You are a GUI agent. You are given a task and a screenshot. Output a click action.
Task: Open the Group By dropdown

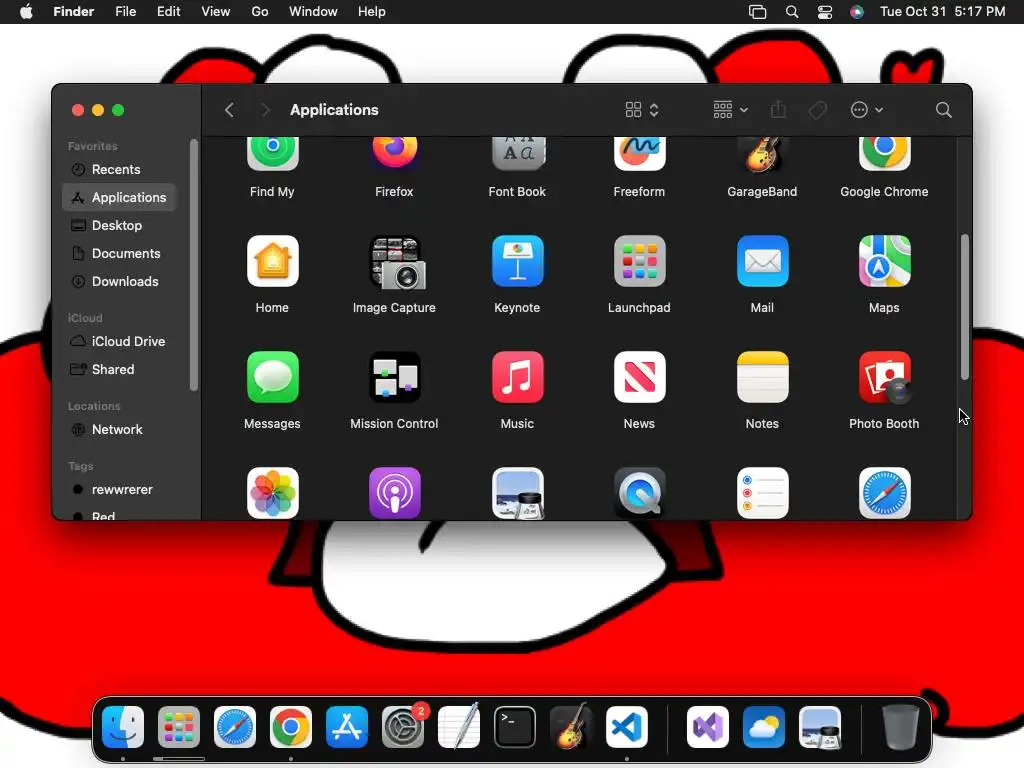point(730,110)
